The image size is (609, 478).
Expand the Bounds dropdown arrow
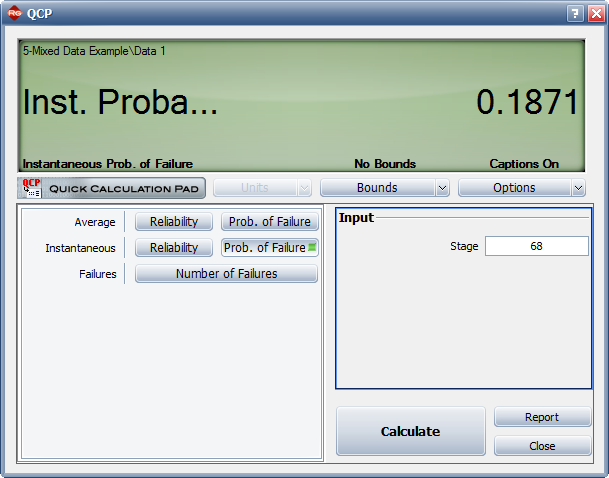(x=442, y=188)
